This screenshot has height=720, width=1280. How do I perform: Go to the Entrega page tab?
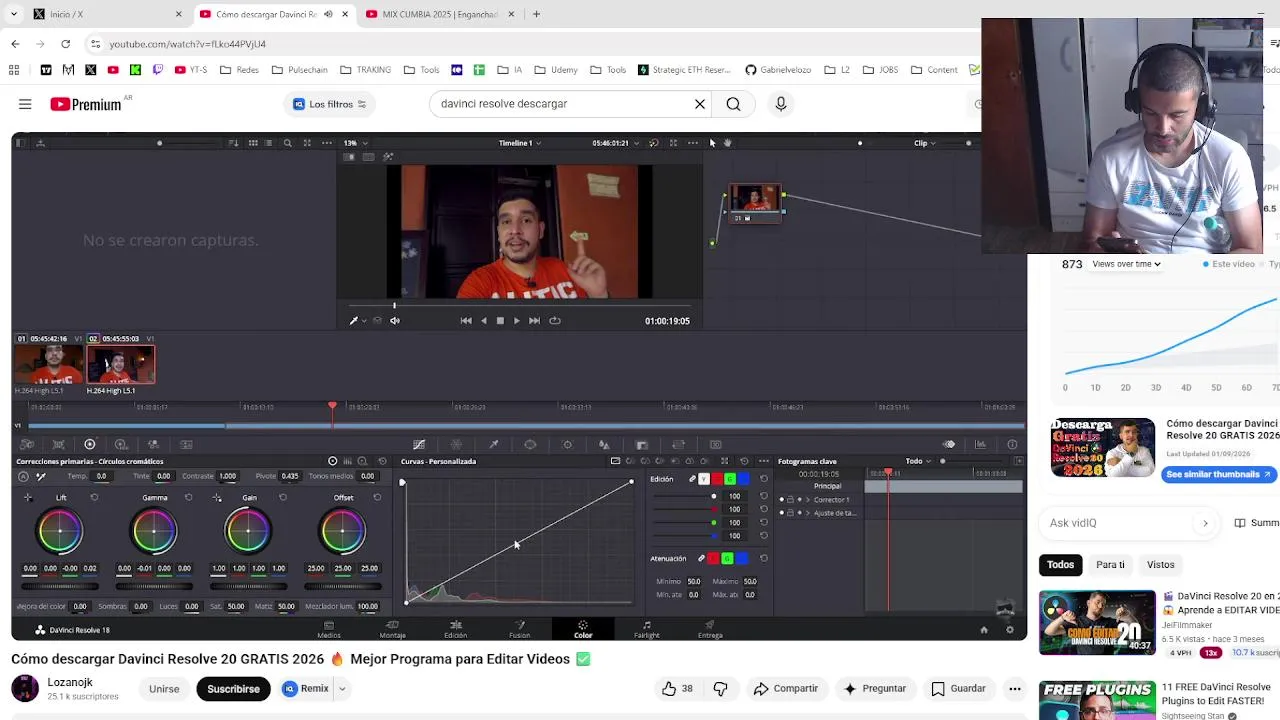[x=710, y=629]
